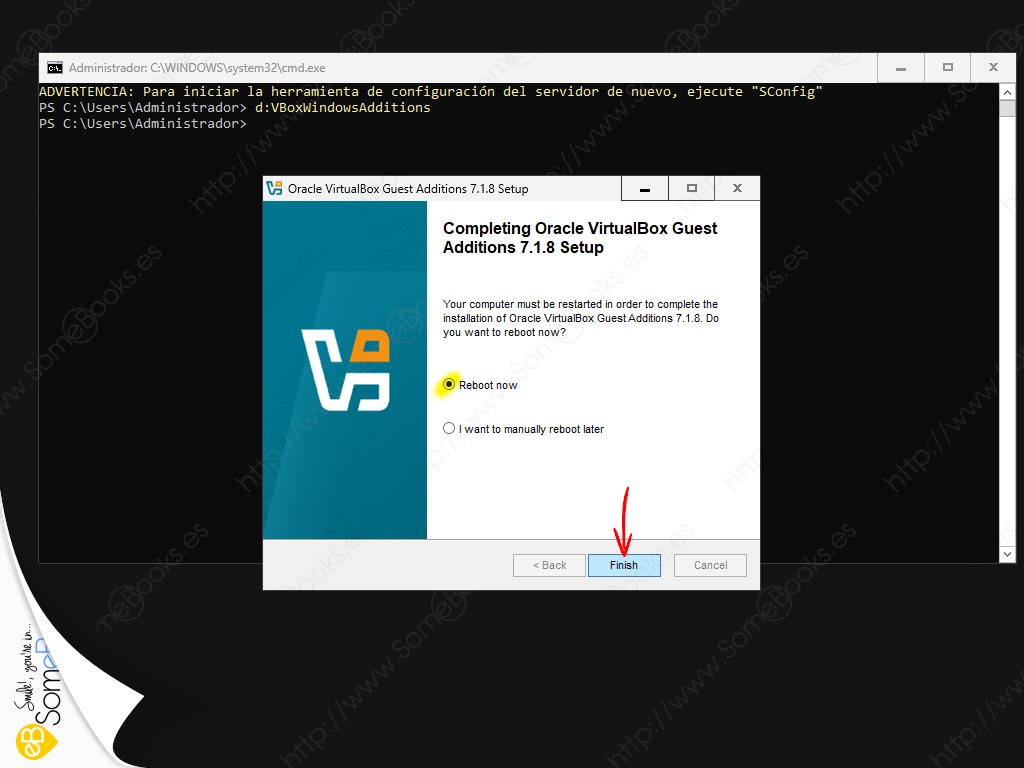
Task: Cancel the Guest Additions setup
Action: click(x=710, y=565)
